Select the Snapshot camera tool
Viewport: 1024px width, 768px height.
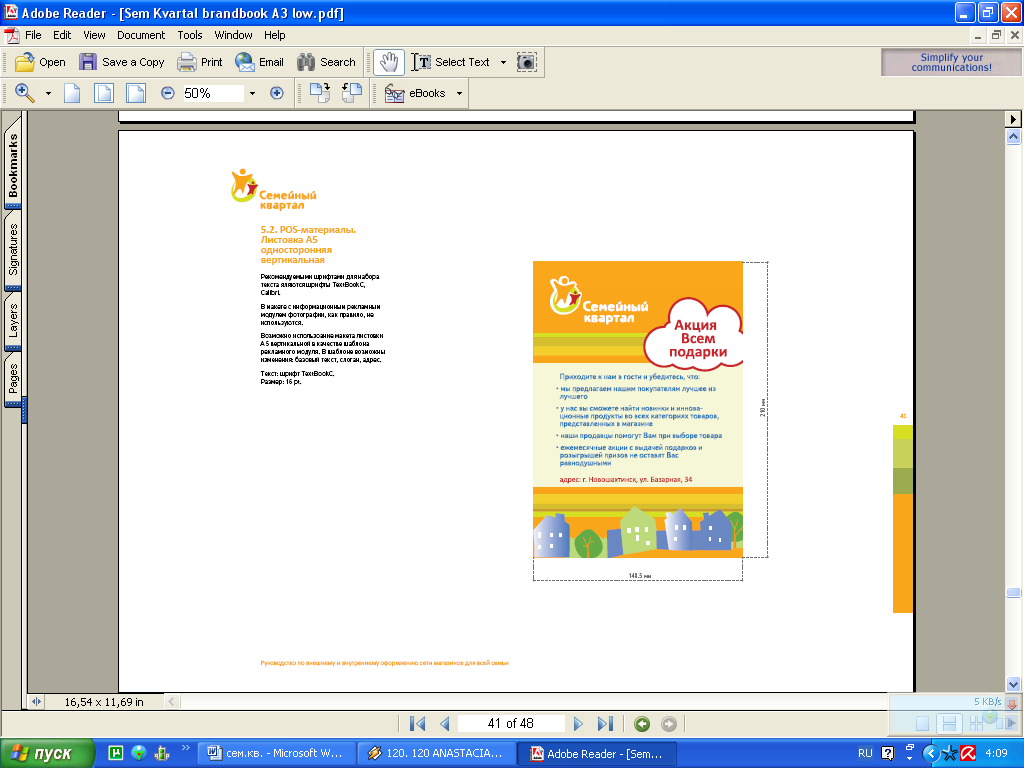[x=526, y=62]
